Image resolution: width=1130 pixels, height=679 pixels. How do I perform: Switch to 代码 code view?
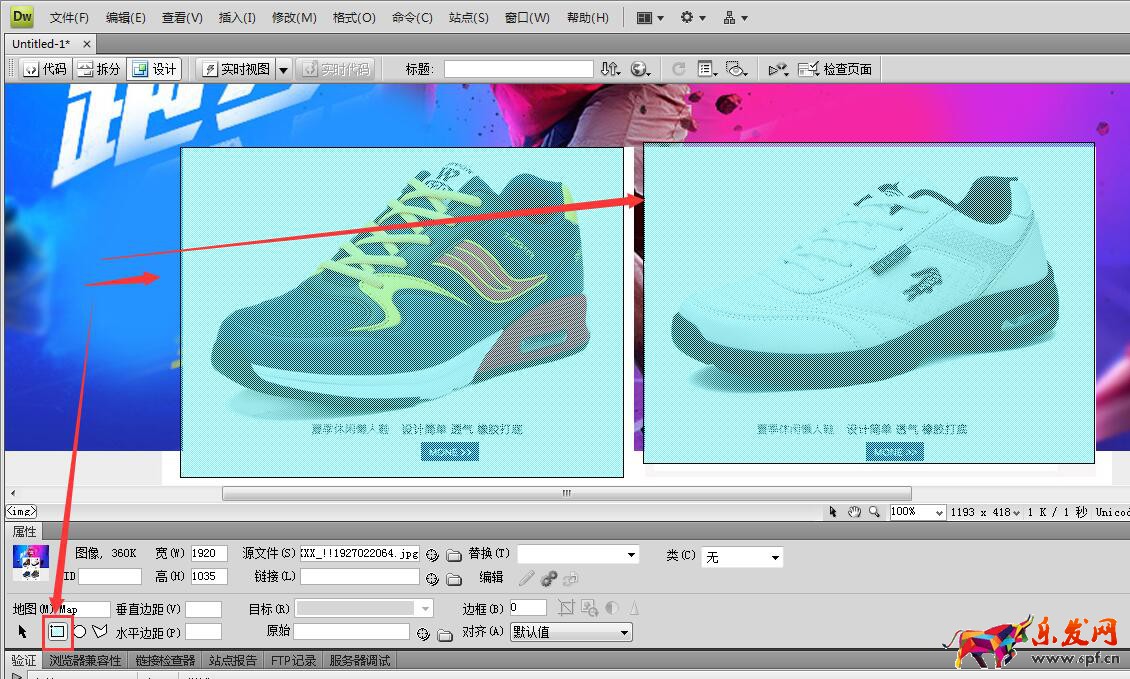(45, 69)
